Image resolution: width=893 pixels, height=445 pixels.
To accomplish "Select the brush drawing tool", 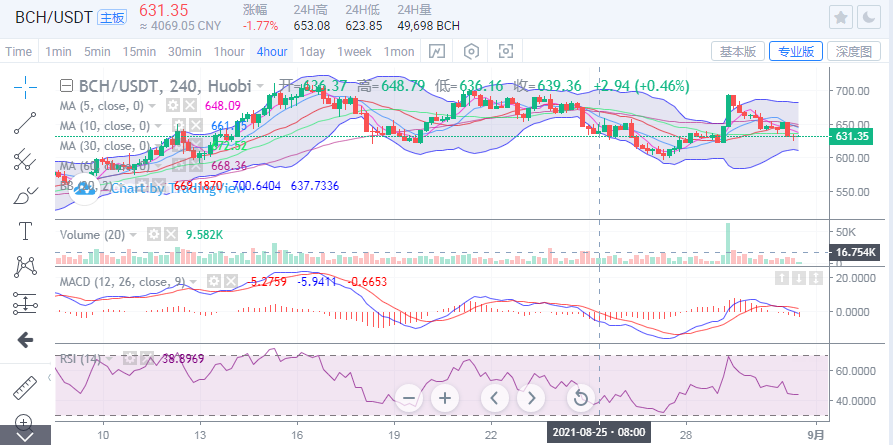I will pos(26,196).
